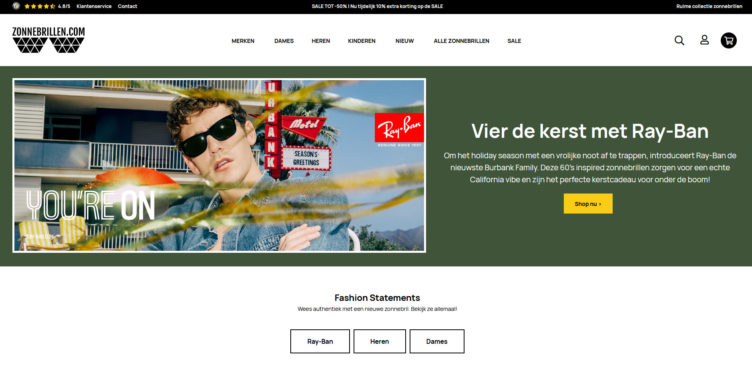Click the Ray-Ban Burbank banner image
This screenshot has width=752, height=369.
click(x=219, y=165)
